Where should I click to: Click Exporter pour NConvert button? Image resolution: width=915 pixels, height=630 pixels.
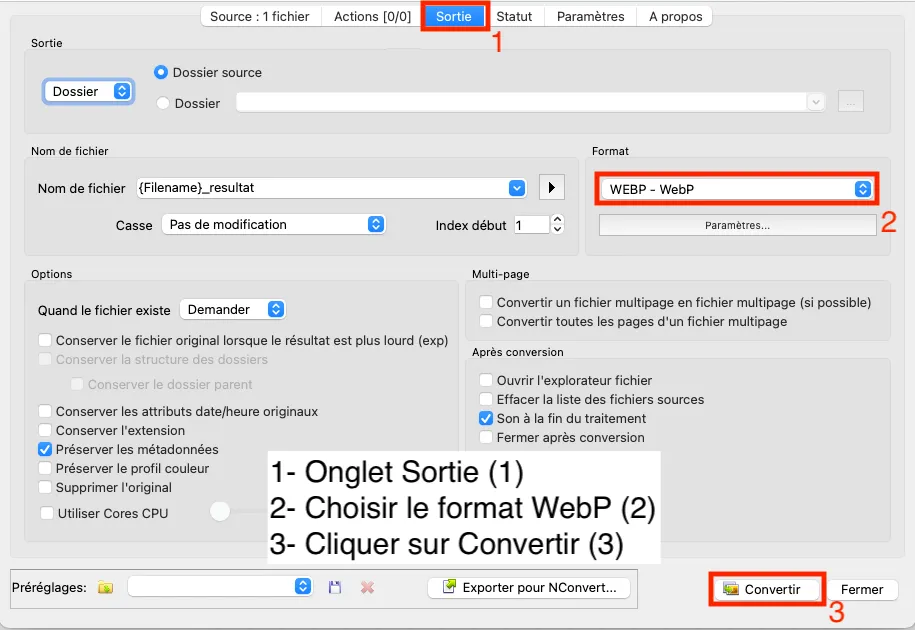click(532, 587)
